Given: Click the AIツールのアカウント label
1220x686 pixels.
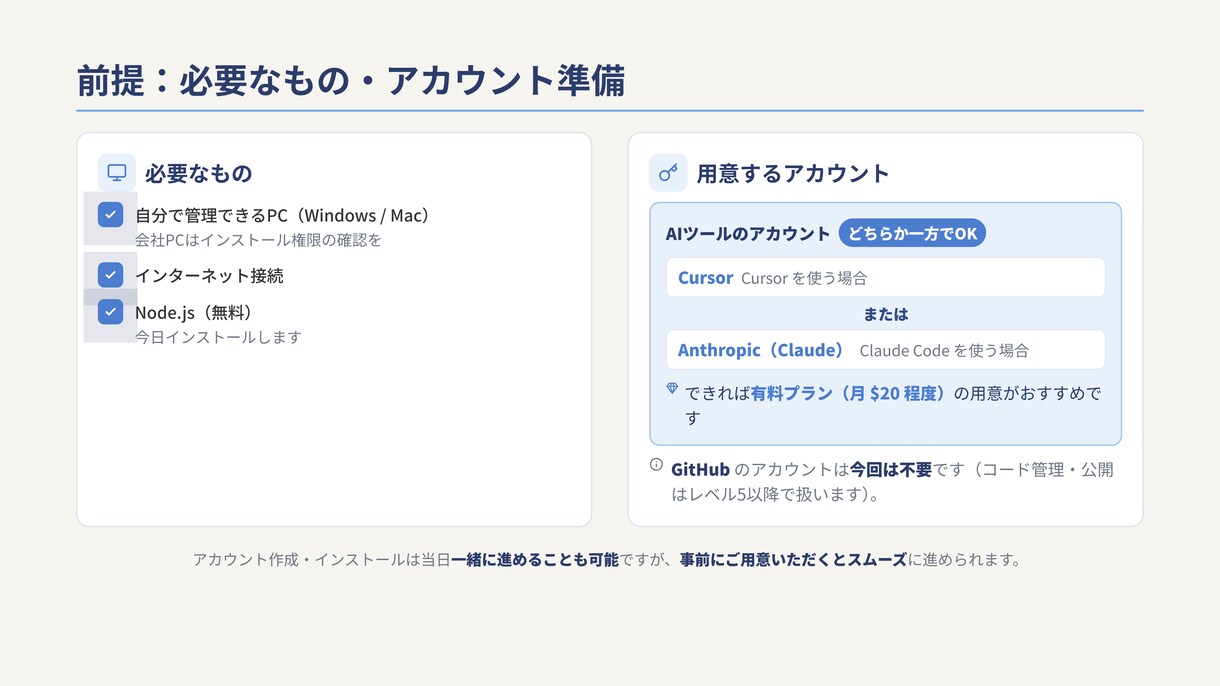Looking at the screenshot, I should tap(748, 233).
